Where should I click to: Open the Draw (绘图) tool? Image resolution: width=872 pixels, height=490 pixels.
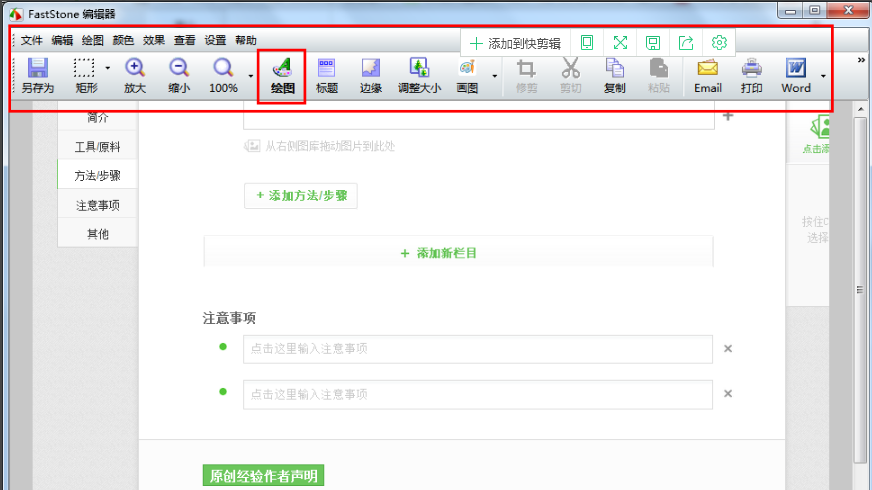coord(282,76)
